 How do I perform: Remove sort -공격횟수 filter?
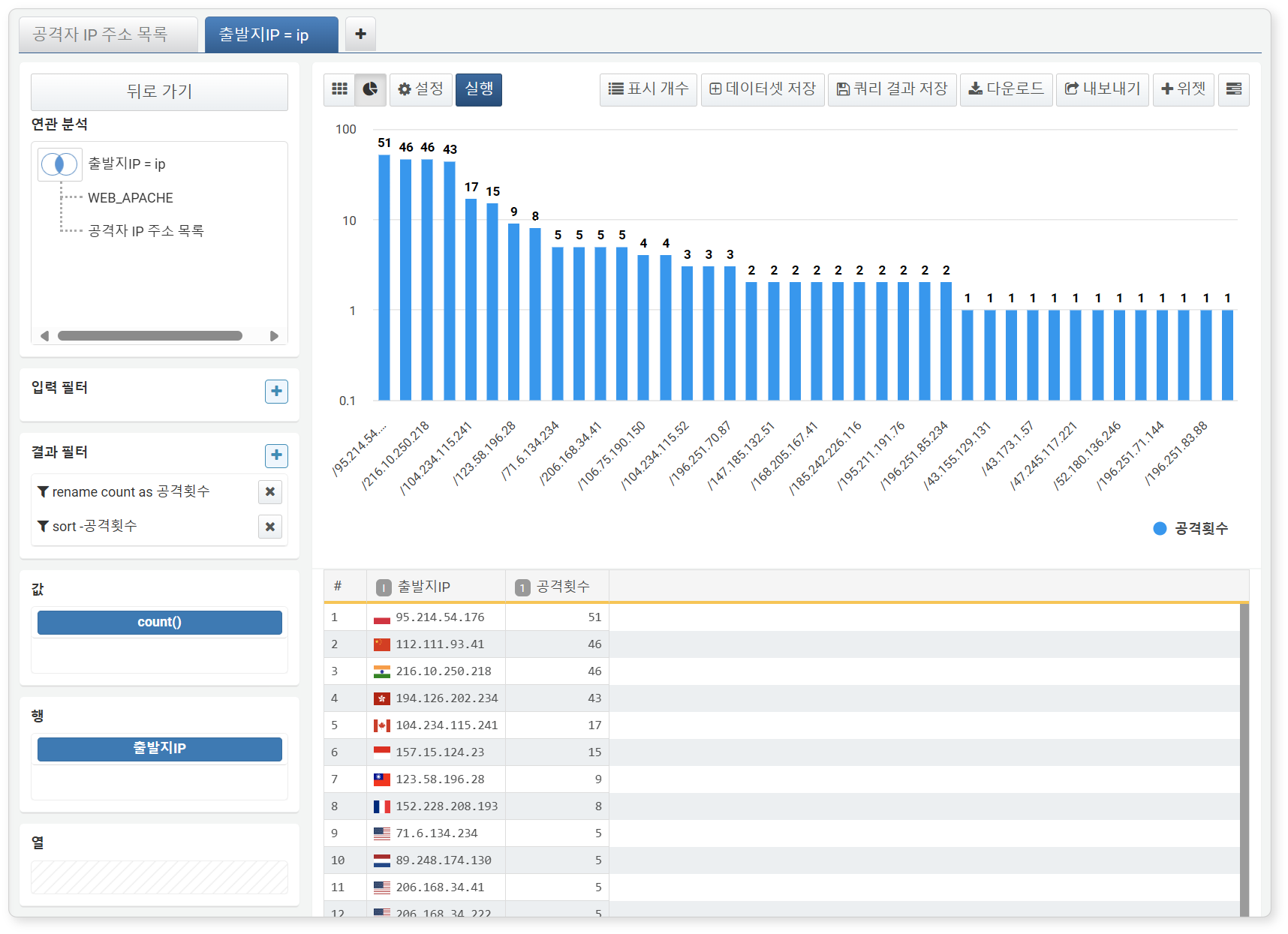pos(270,527)
